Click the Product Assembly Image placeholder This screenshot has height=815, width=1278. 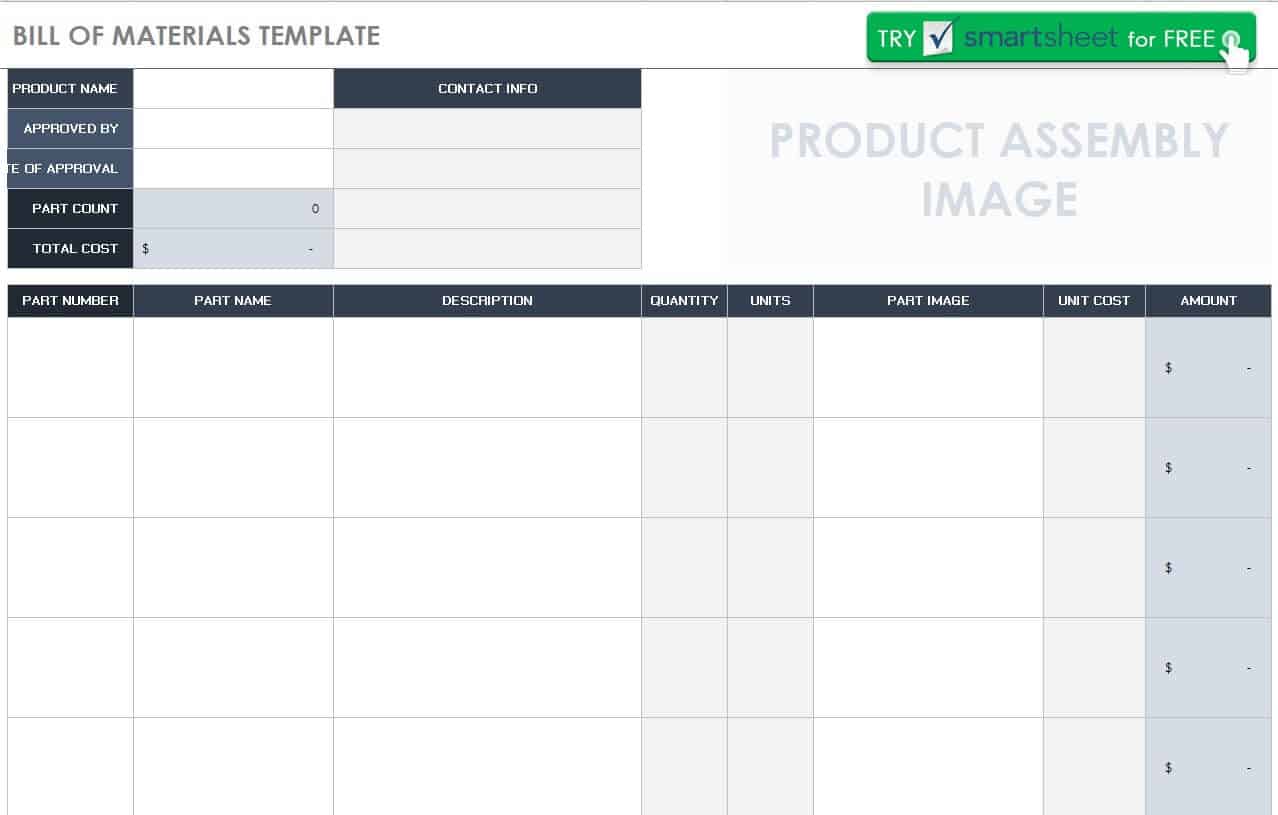tap(998, 168)
